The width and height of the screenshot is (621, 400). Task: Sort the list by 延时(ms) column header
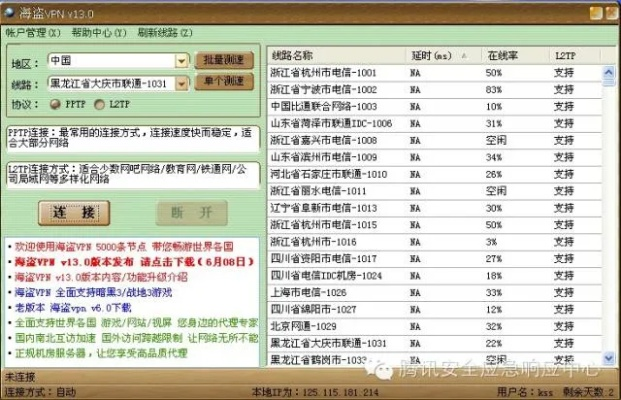pos(442,56)
